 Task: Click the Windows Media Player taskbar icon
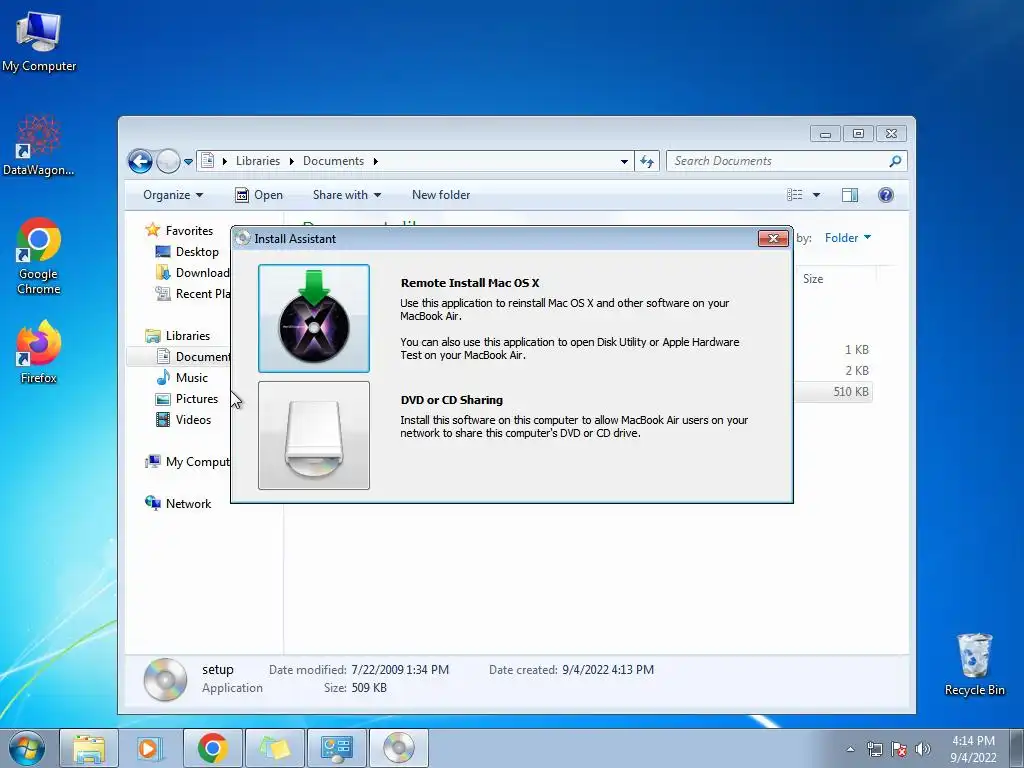point(150,748)
